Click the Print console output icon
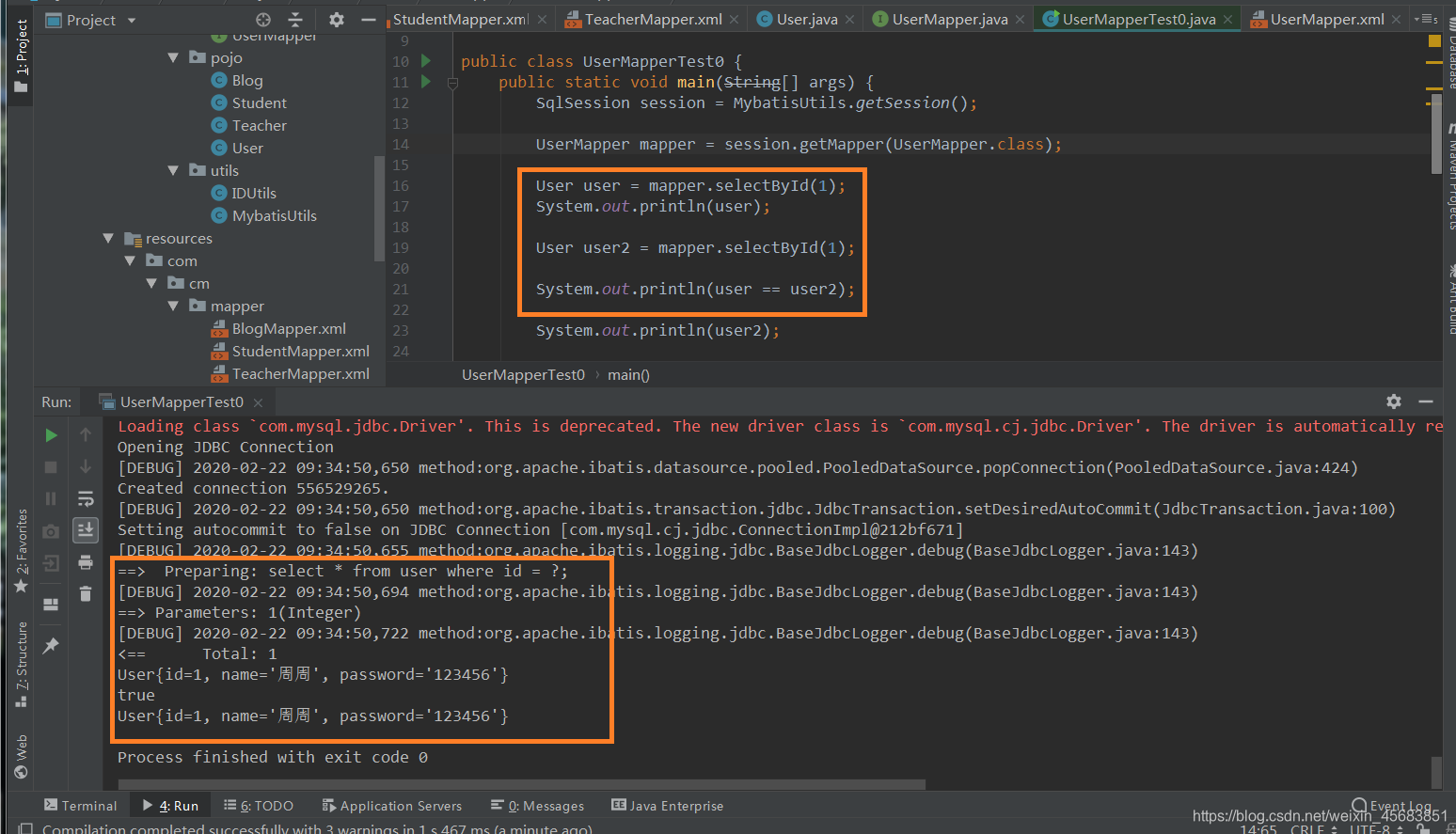 point(86,562)
